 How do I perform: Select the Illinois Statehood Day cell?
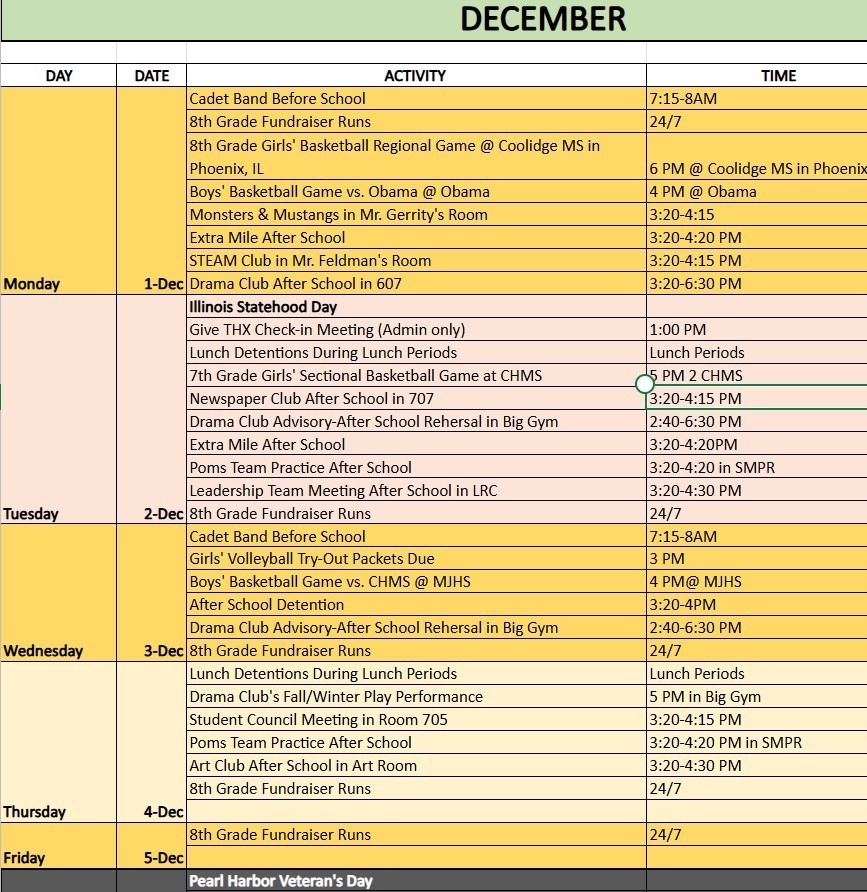tap(415, 307)
